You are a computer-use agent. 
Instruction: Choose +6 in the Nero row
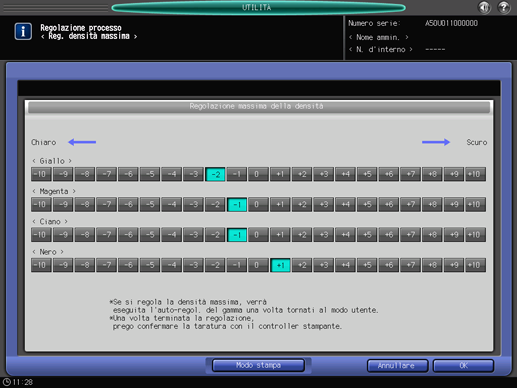point(389,265)
